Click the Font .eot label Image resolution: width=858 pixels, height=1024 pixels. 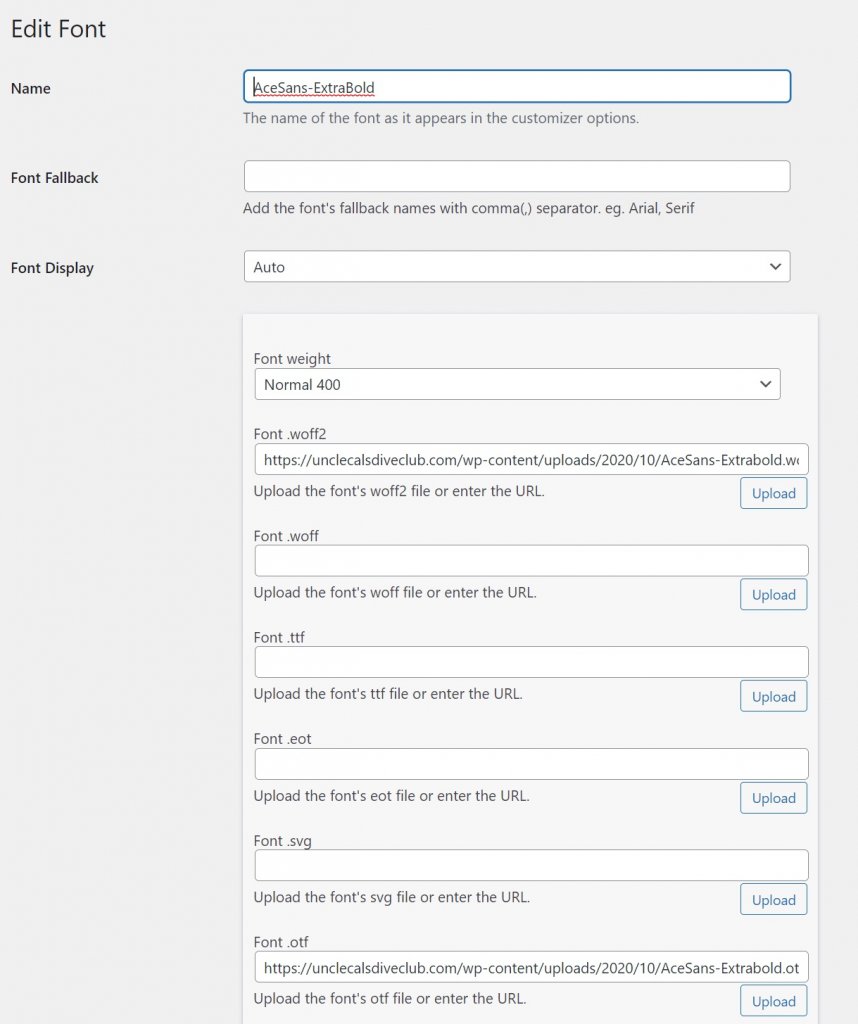(282, 739)
